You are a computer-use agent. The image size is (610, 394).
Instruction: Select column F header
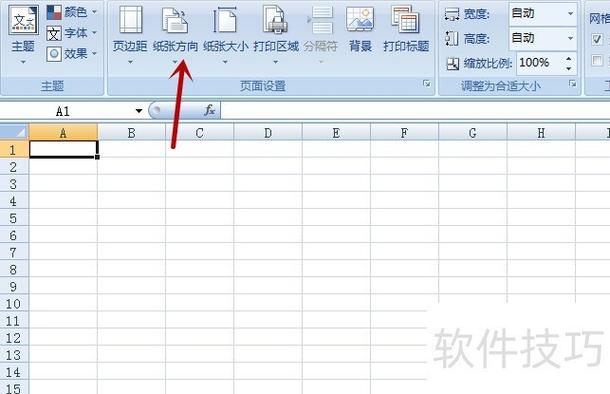point(405,133)
